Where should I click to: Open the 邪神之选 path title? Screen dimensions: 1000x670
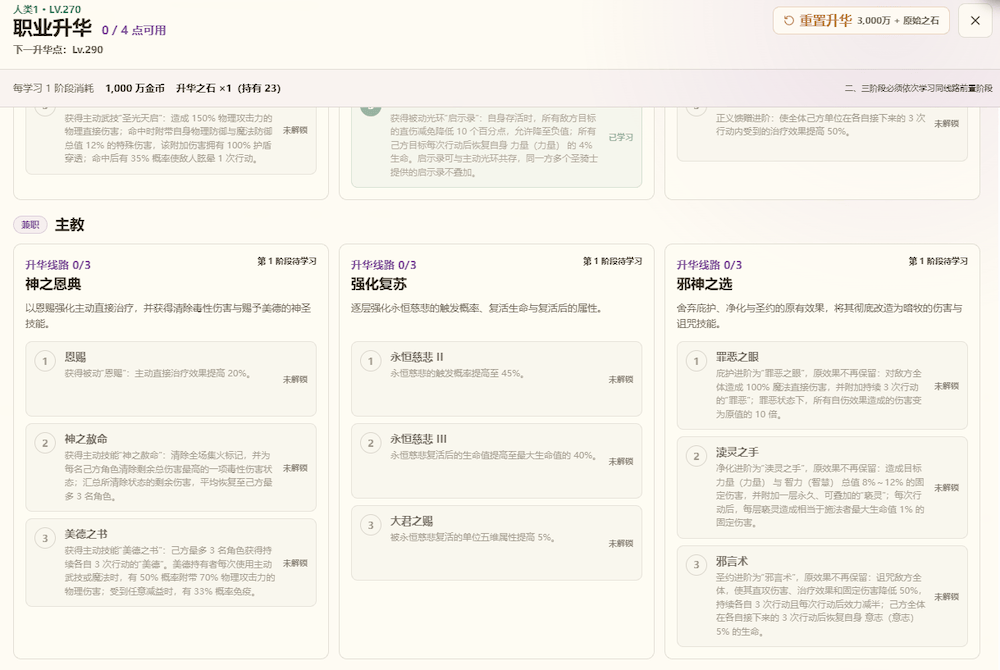(x=705, y=284)
